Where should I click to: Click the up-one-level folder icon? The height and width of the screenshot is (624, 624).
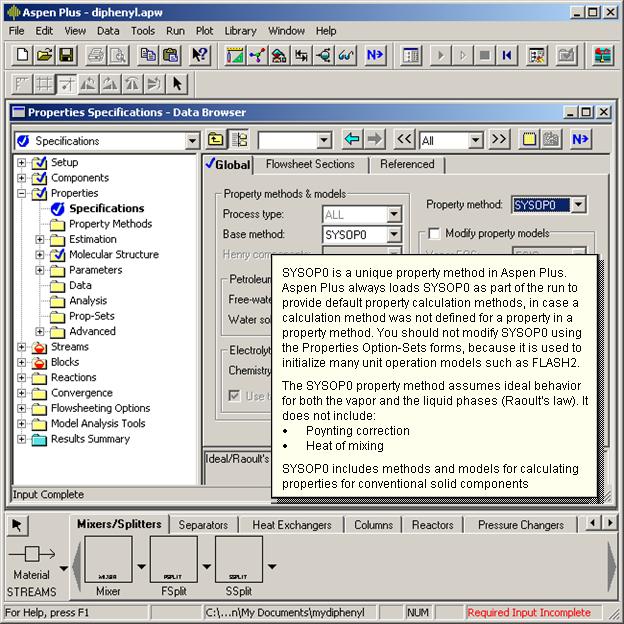pyautogui.click(x=216, y=140)
